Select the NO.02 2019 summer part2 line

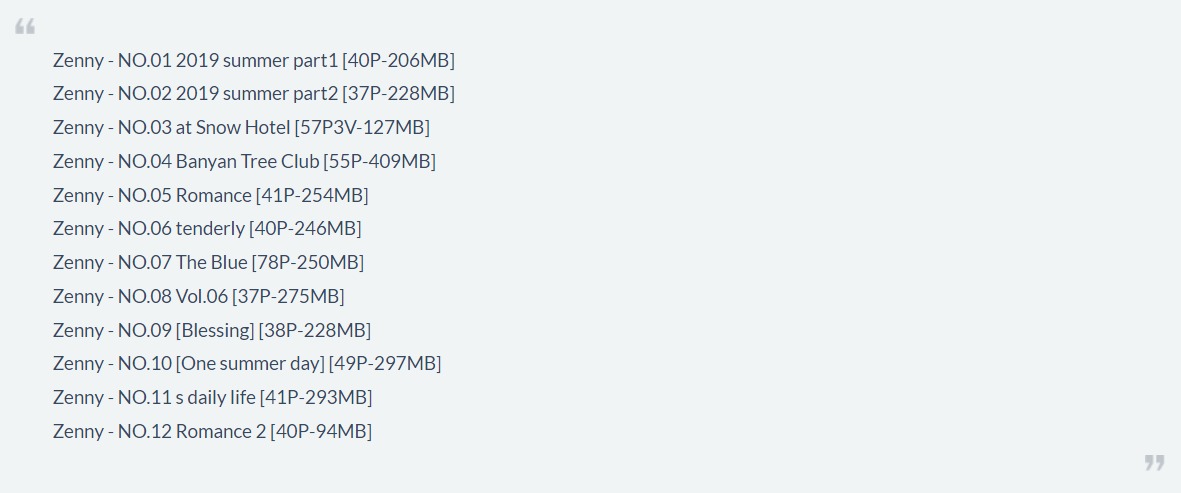tap(254, 93)
